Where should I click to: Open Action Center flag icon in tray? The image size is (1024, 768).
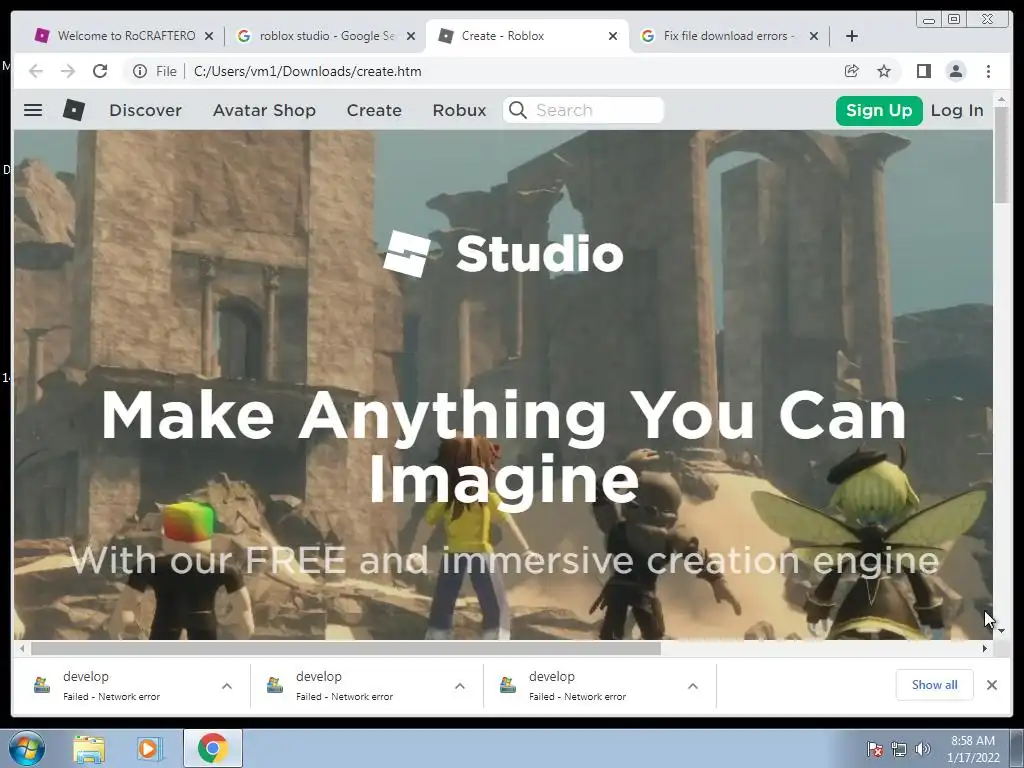[874, 749]
